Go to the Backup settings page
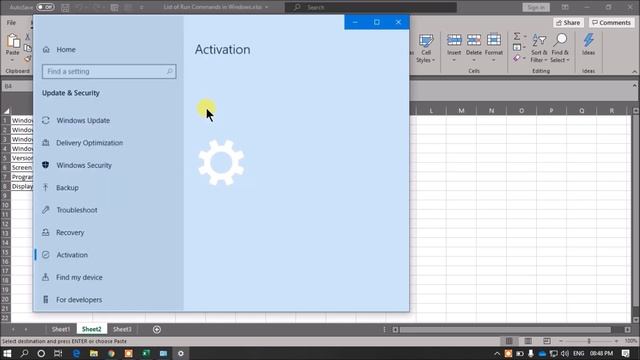 point(67,188)
